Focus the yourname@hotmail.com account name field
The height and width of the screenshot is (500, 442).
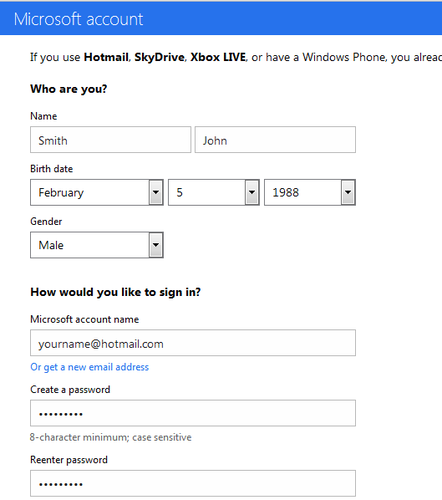[x=193, y=343]
